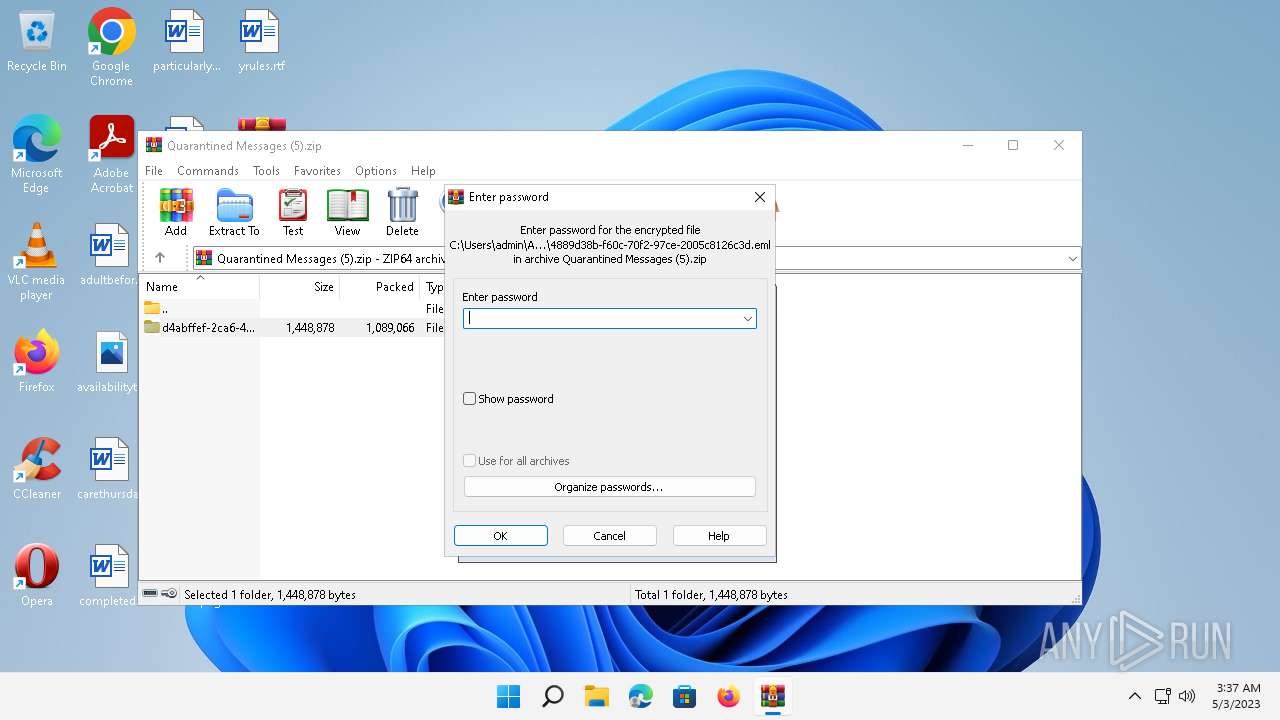Image resolution: width=1280 pixels, height=720 pixels.
Task: Select the particularly... Word document icon
Action: [x=186, y=42]
